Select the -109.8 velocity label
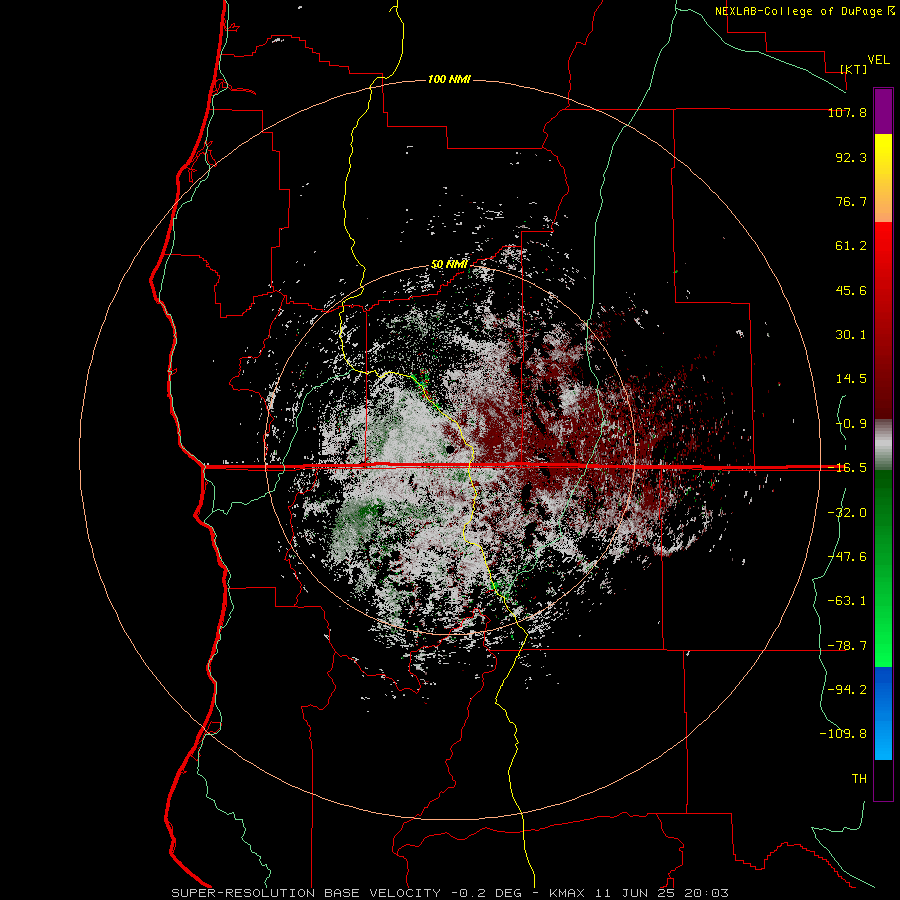 click(843, 734)
